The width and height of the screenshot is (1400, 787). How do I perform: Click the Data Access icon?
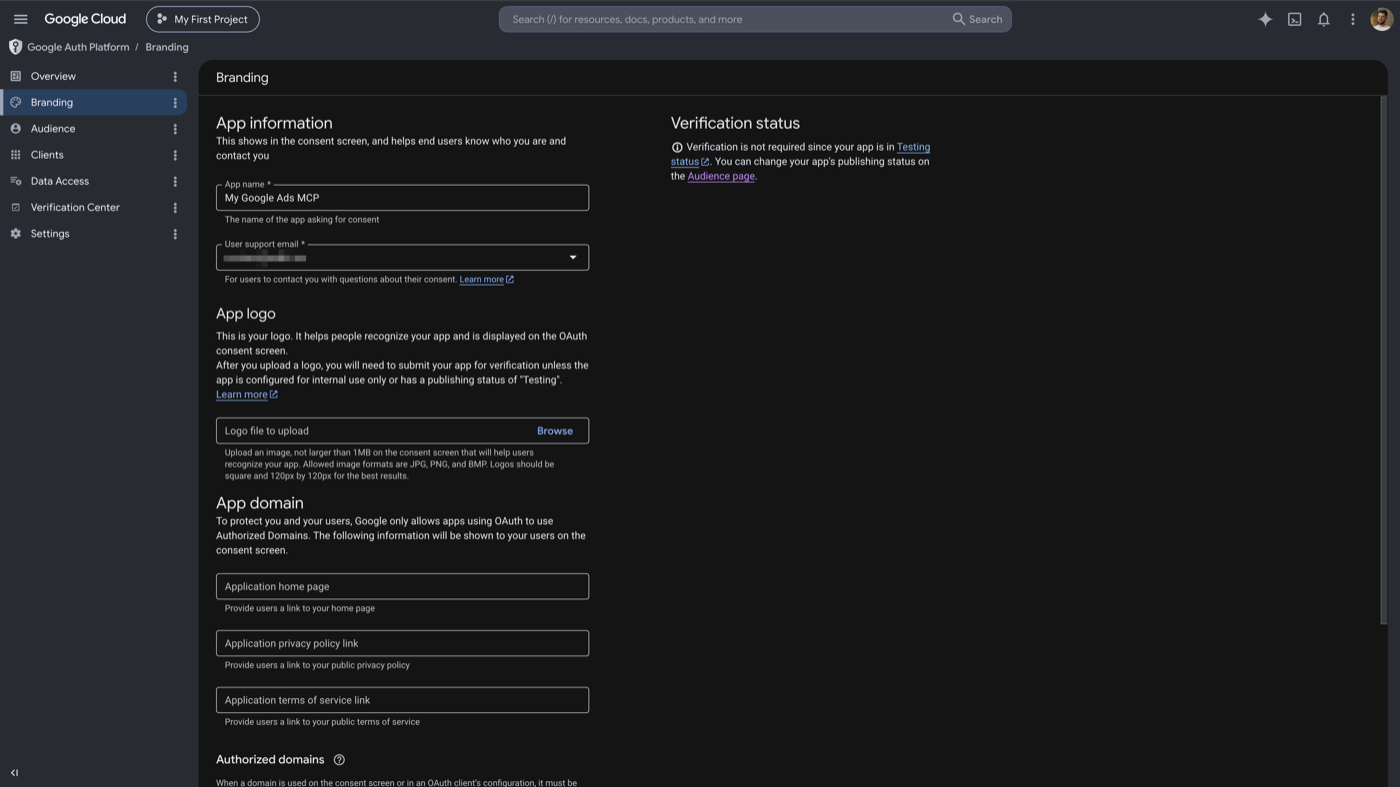point(15,181)
